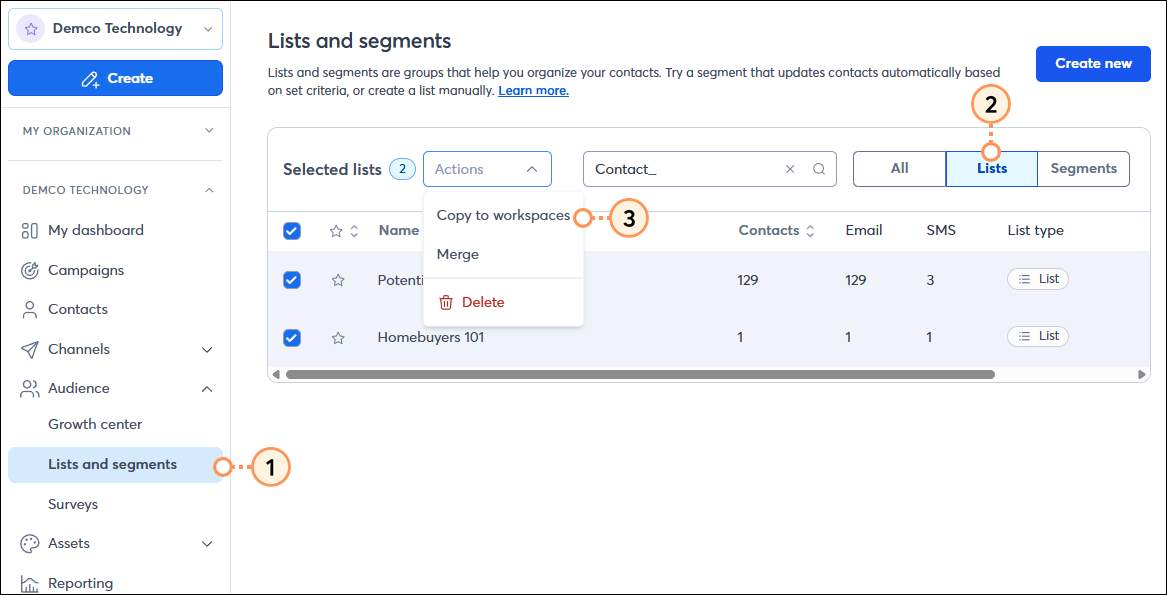
Task: Choose Merge from Actions menu
Action: (x=503, y=255)
